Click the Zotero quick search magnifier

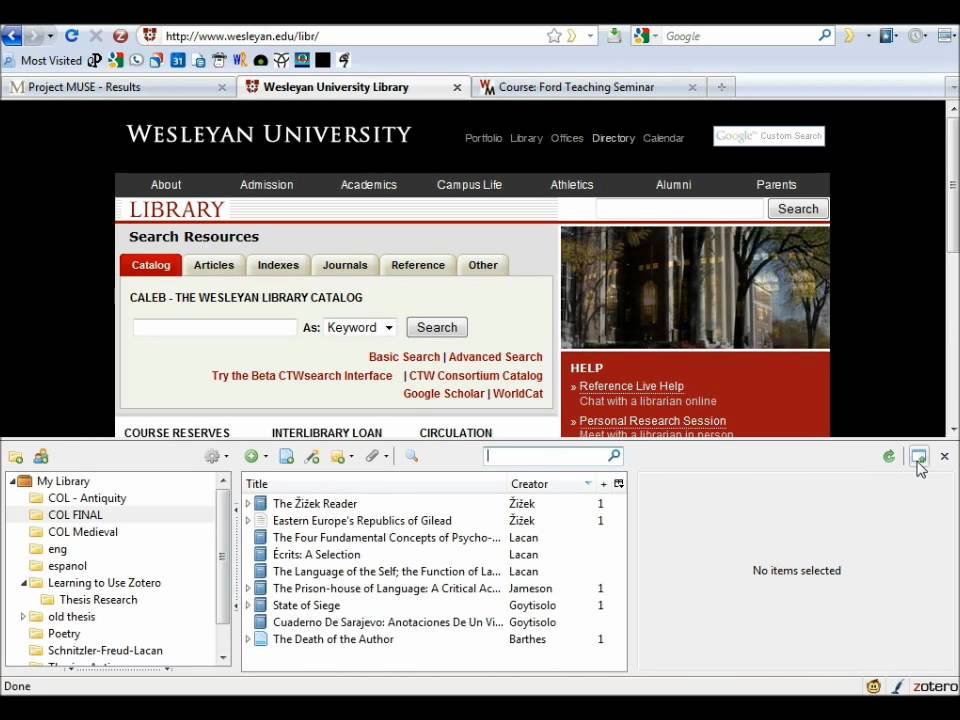pyautogui.click(x=614, y=455)
